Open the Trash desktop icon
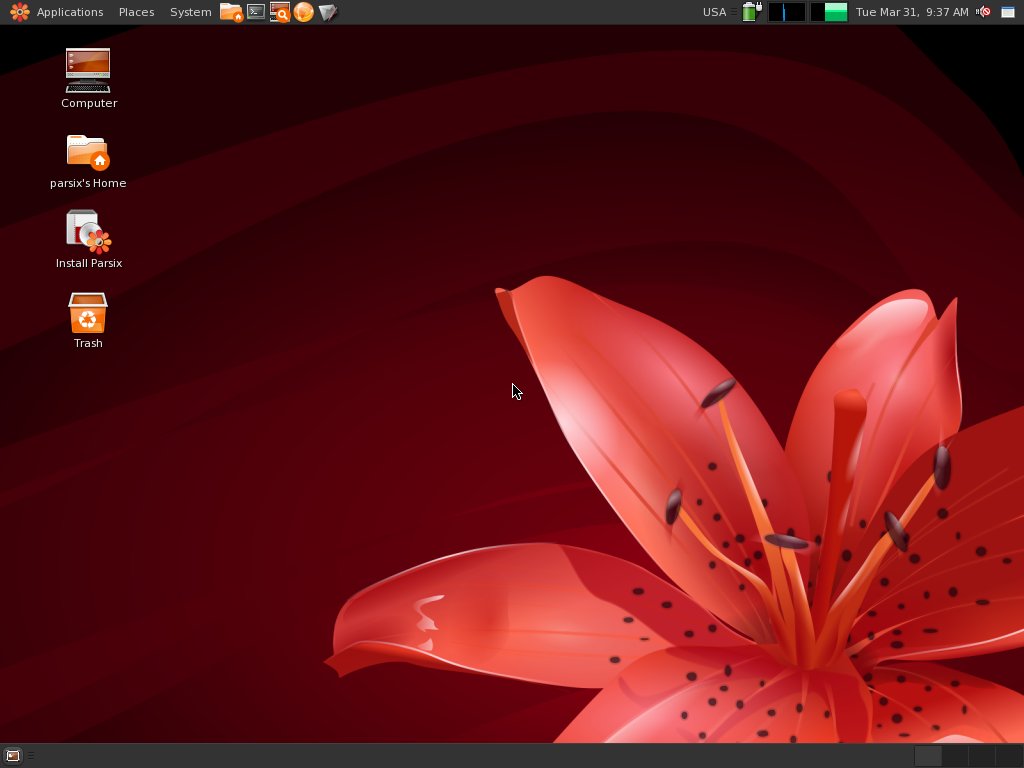This screenshot has height=768, width=1024. pyautogui.click(x=88, y=313)
